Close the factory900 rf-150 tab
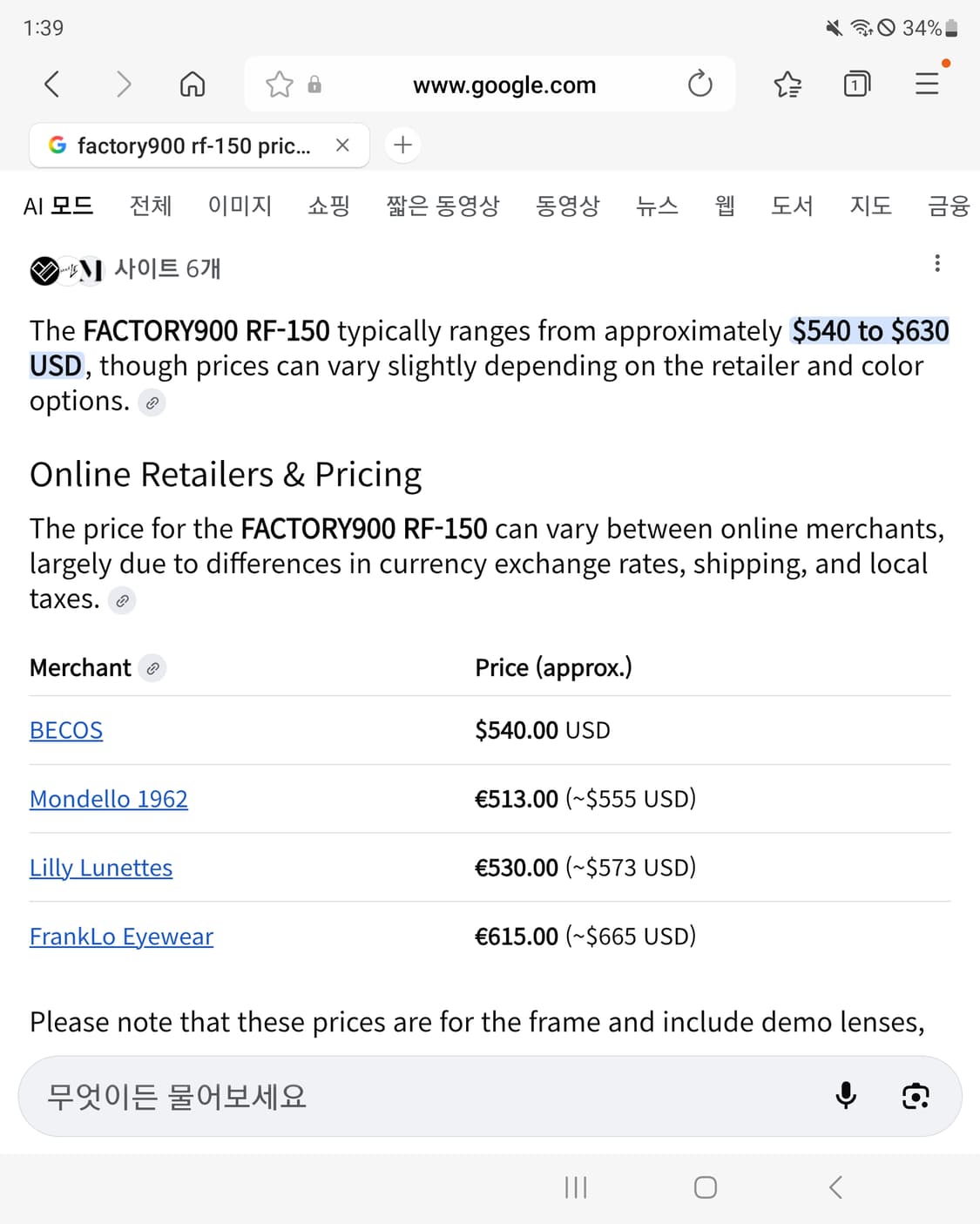Screen dimensions: 980x1224 pyautogui.click(x=344, y=145)
